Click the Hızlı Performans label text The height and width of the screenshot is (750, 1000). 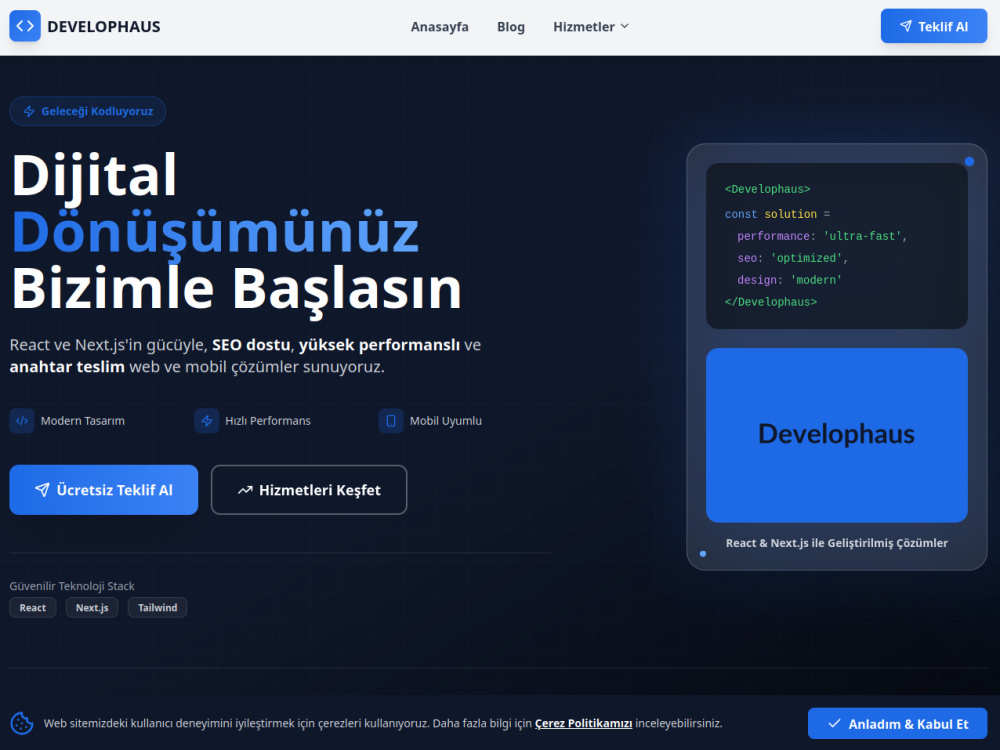pos(268,421)
